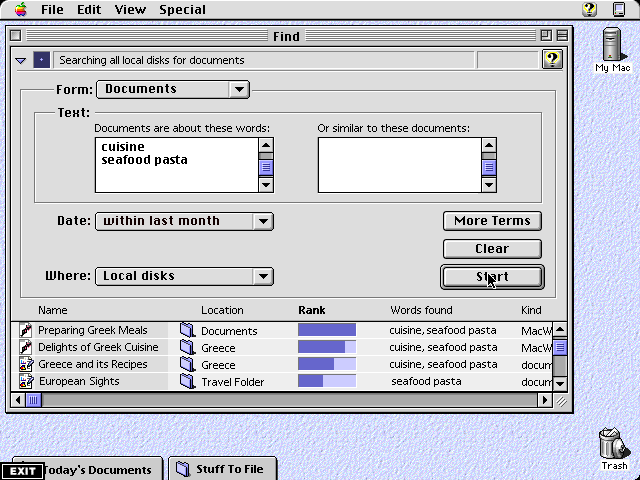Click the Travel Folder location icon
The image size is (640, 480).
pos(186,381)
